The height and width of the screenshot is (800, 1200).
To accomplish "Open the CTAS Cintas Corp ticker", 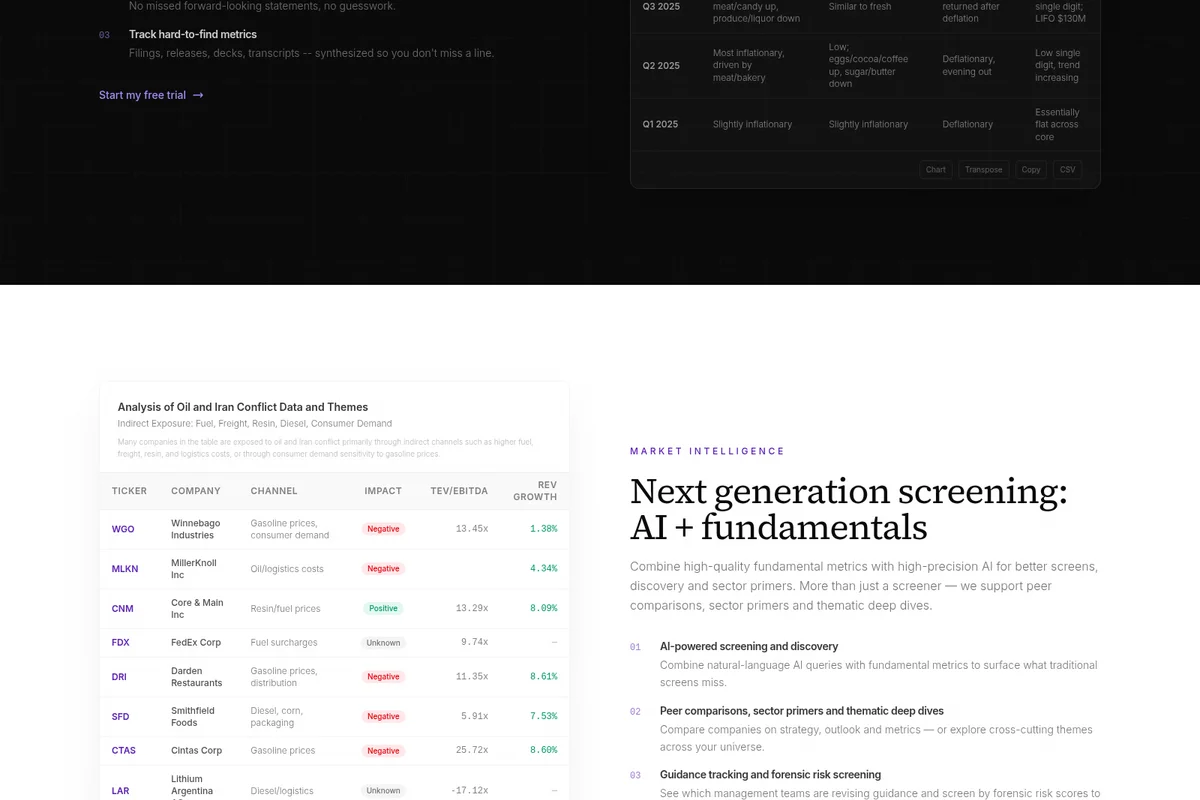I will [123, 750].
